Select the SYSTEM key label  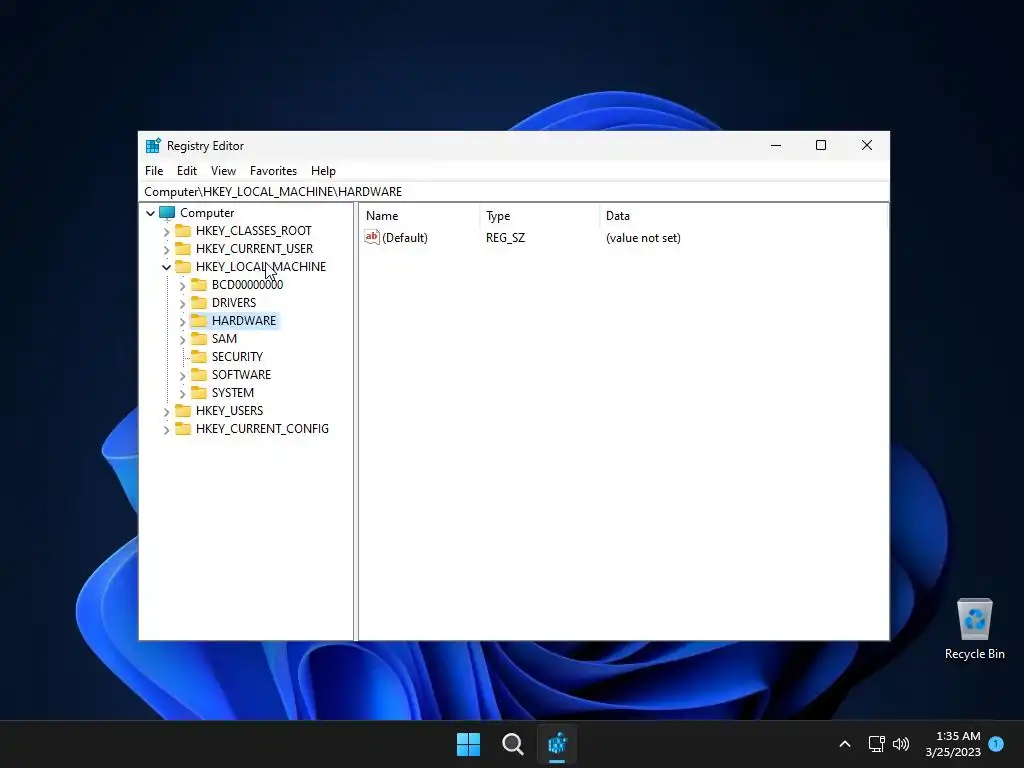[232, 392]
